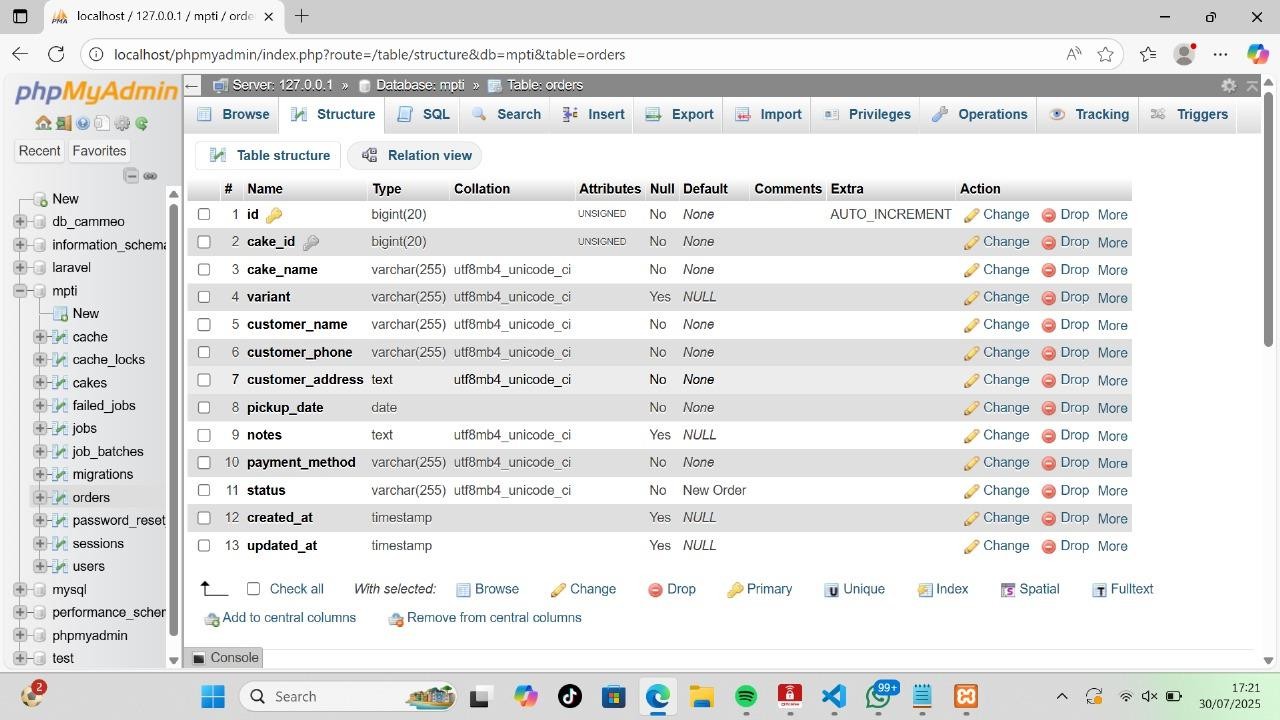Click the page vertical scrollbar
The width and height of the screenshot is (1280, 720).
tap(1268, 300)
